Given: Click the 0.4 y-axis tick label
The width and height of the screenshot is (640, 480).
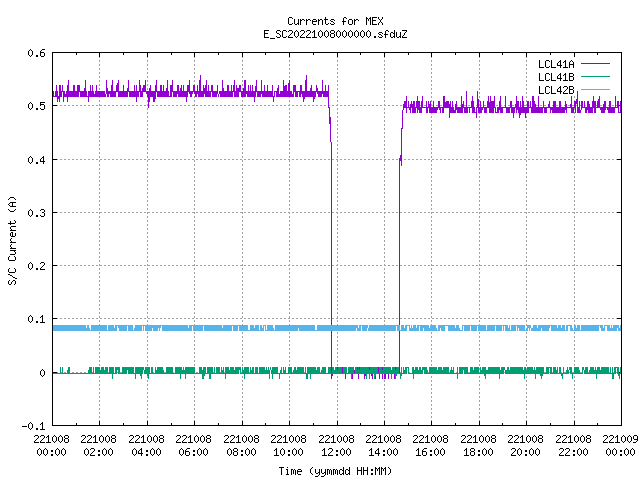Looking at the screenshot, I should 36,160.
